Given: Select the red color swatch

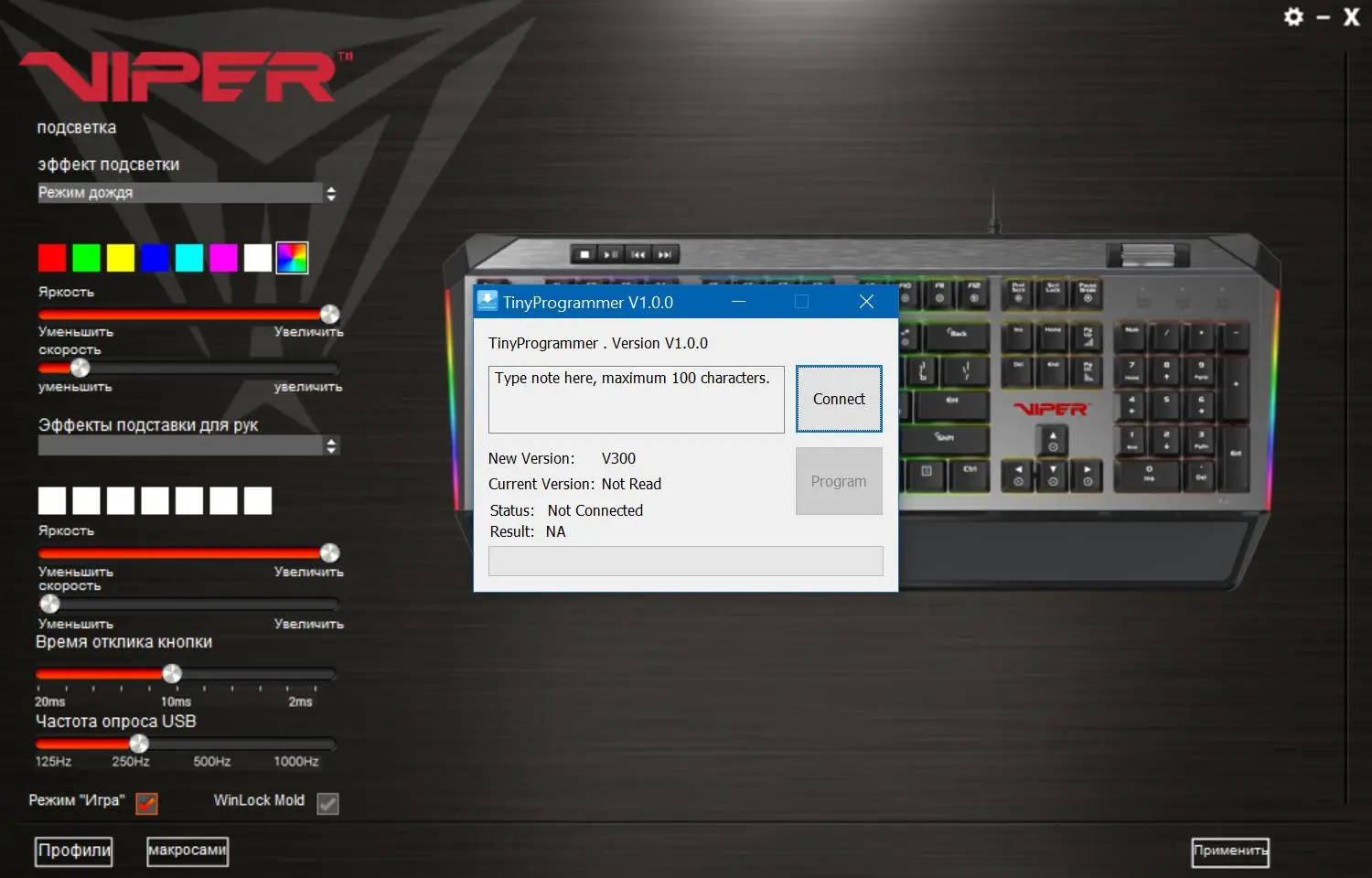Looking at the screenshot, I should [52, 258].
